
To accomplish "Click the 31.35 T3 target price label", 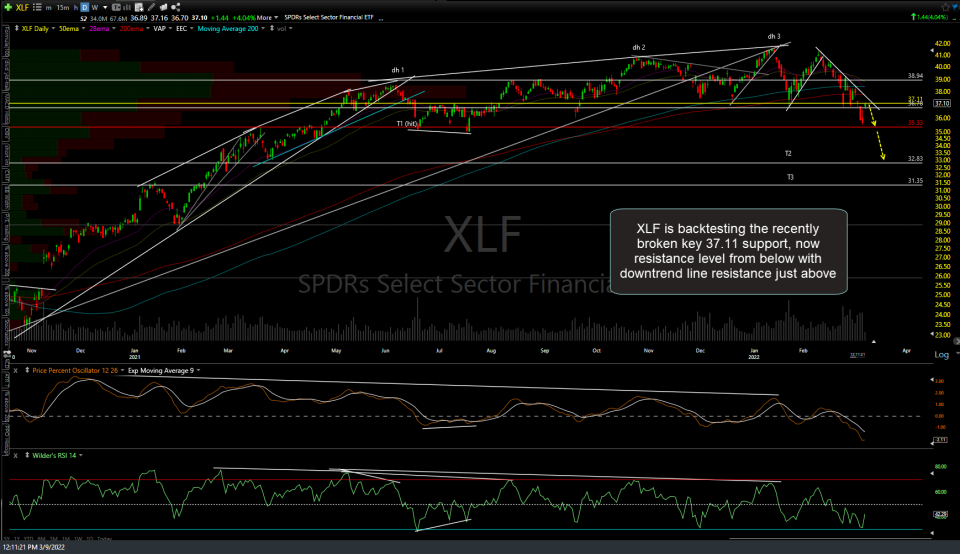I will (x=915, y=181).
